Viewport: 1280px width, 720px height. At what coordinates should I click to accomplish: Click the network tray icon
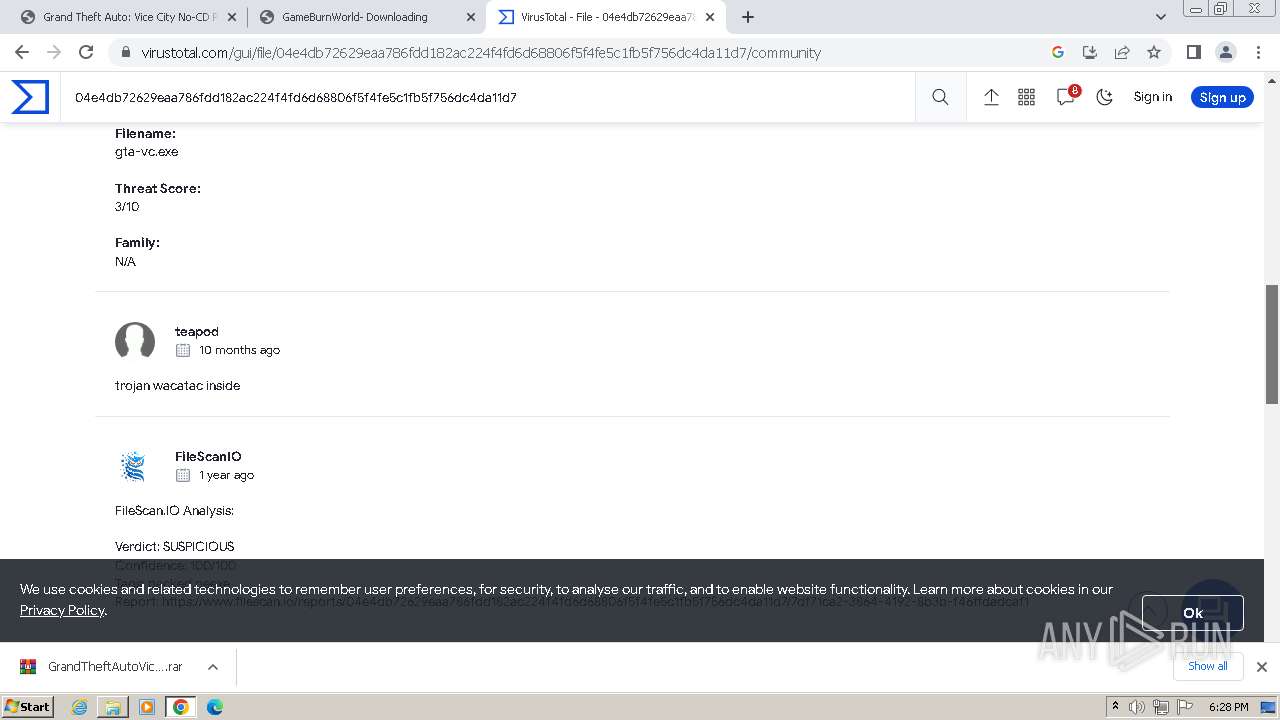point(1160,707)
